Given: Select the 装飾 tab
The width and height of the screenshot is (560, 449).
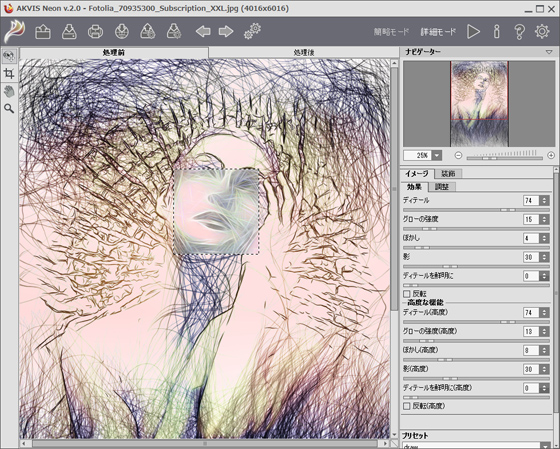Looking at the screenshot, I should [448, 174].
